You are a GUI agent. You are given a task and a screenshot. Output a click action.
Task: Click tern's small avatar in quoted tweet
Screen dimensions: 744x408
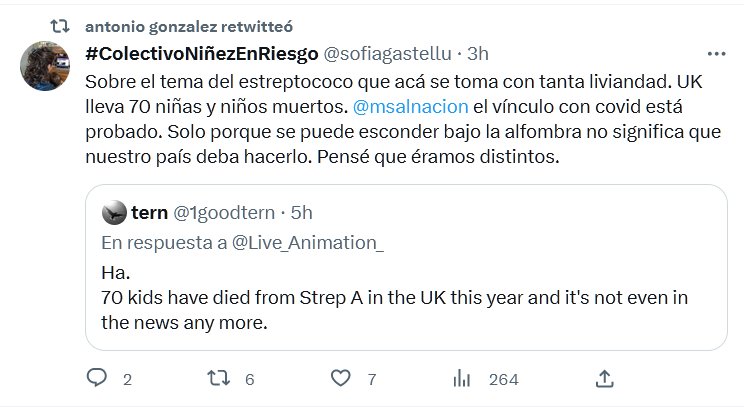point(115,212)
